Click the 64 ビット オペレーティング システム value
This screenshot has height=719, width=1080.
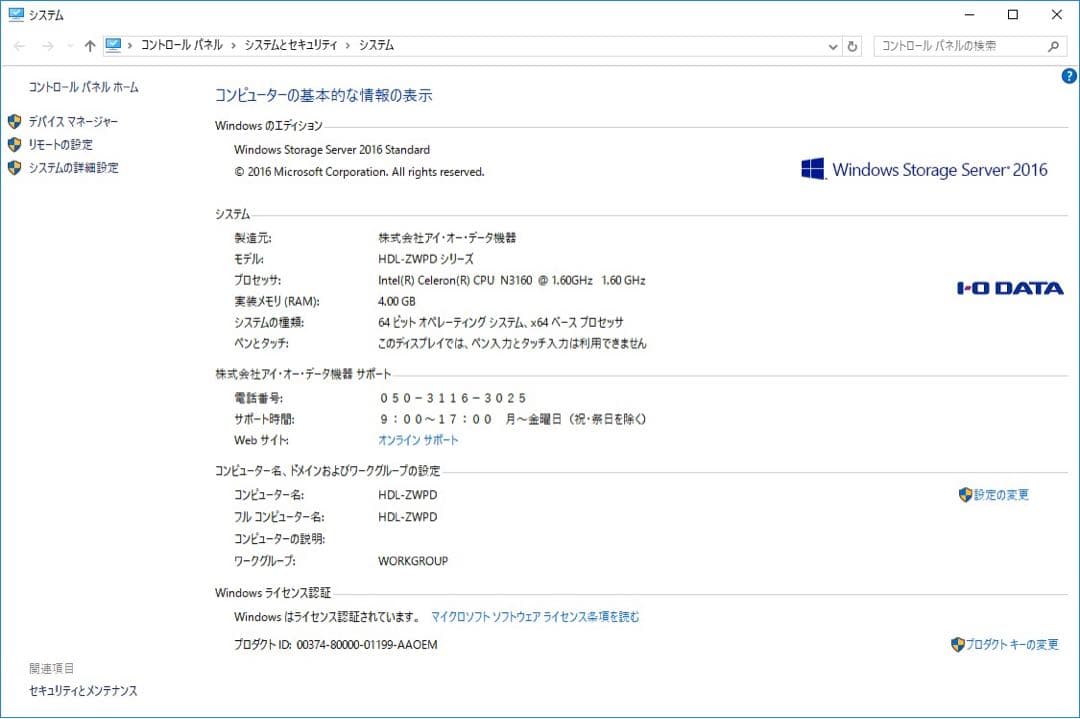pos(501,322)
